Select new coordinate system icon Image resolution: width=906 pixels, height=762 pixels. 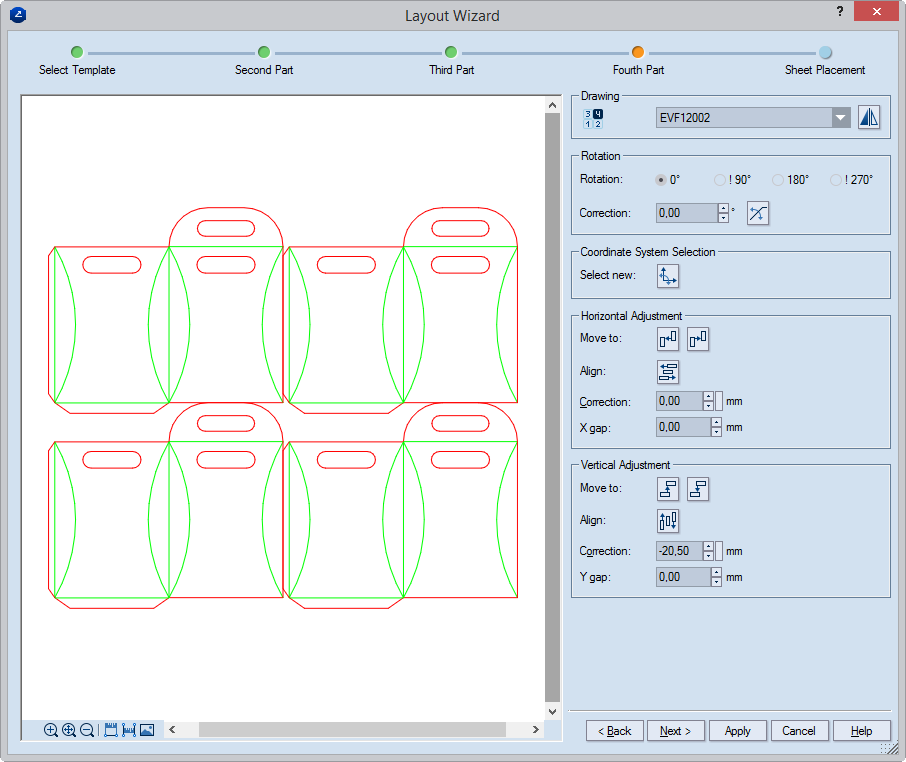(x=668, y=276)
